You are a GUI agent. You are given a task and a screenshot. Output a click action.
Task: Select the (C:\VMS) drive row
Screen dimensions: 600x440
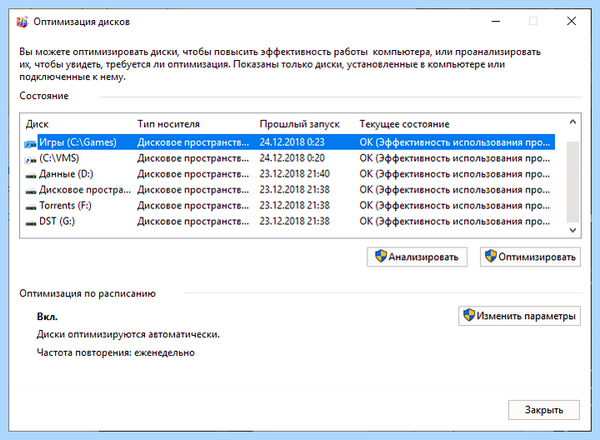pos(290,158)
